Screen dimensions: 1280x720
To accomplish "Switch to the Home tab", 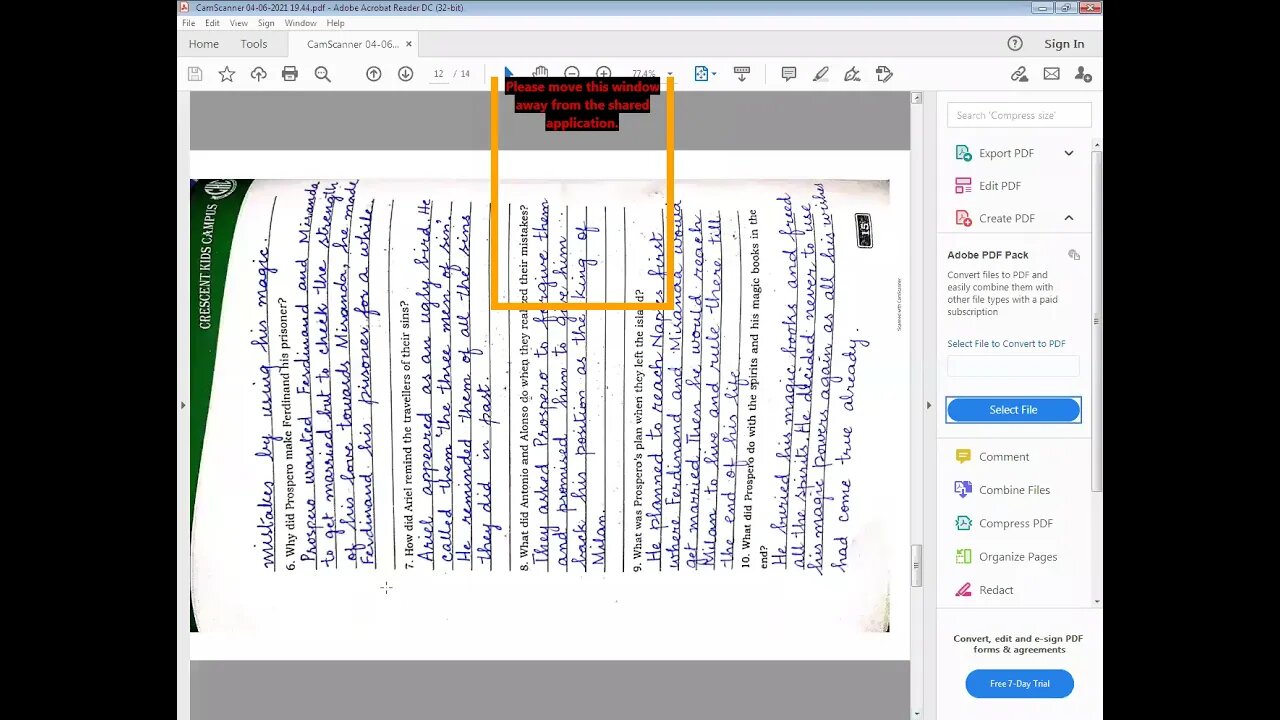I will coord(204,44).
